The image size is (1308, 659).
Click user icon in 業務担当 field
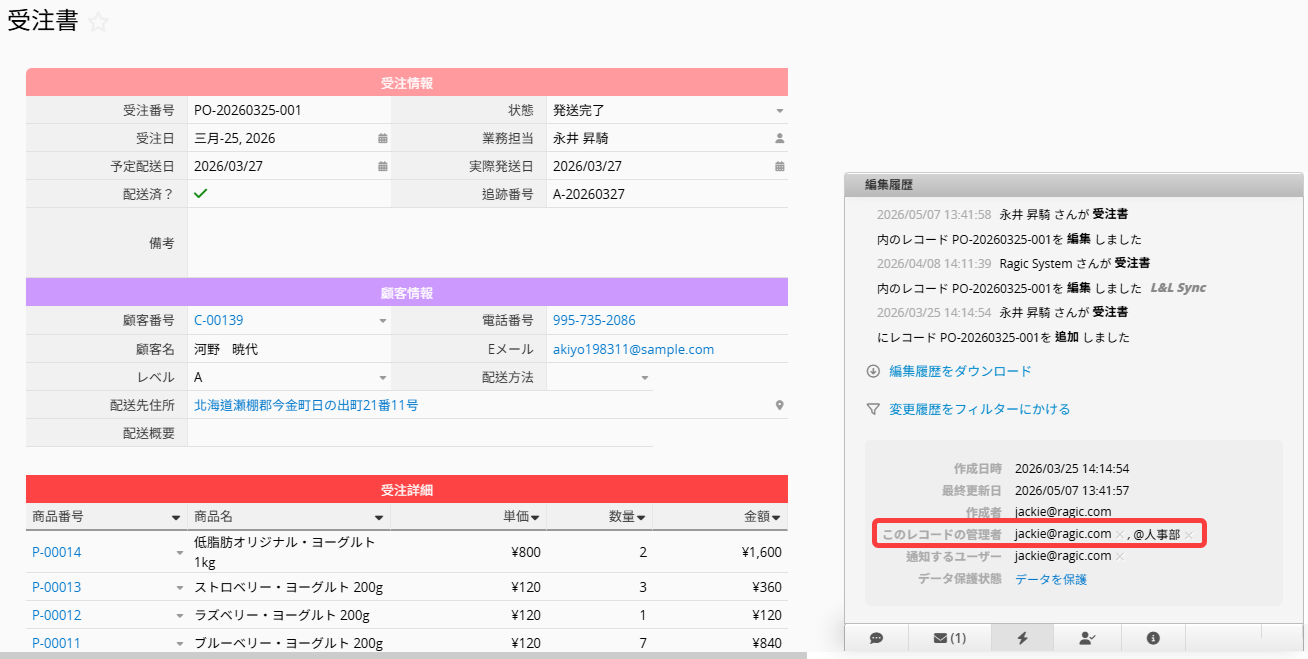780,138
